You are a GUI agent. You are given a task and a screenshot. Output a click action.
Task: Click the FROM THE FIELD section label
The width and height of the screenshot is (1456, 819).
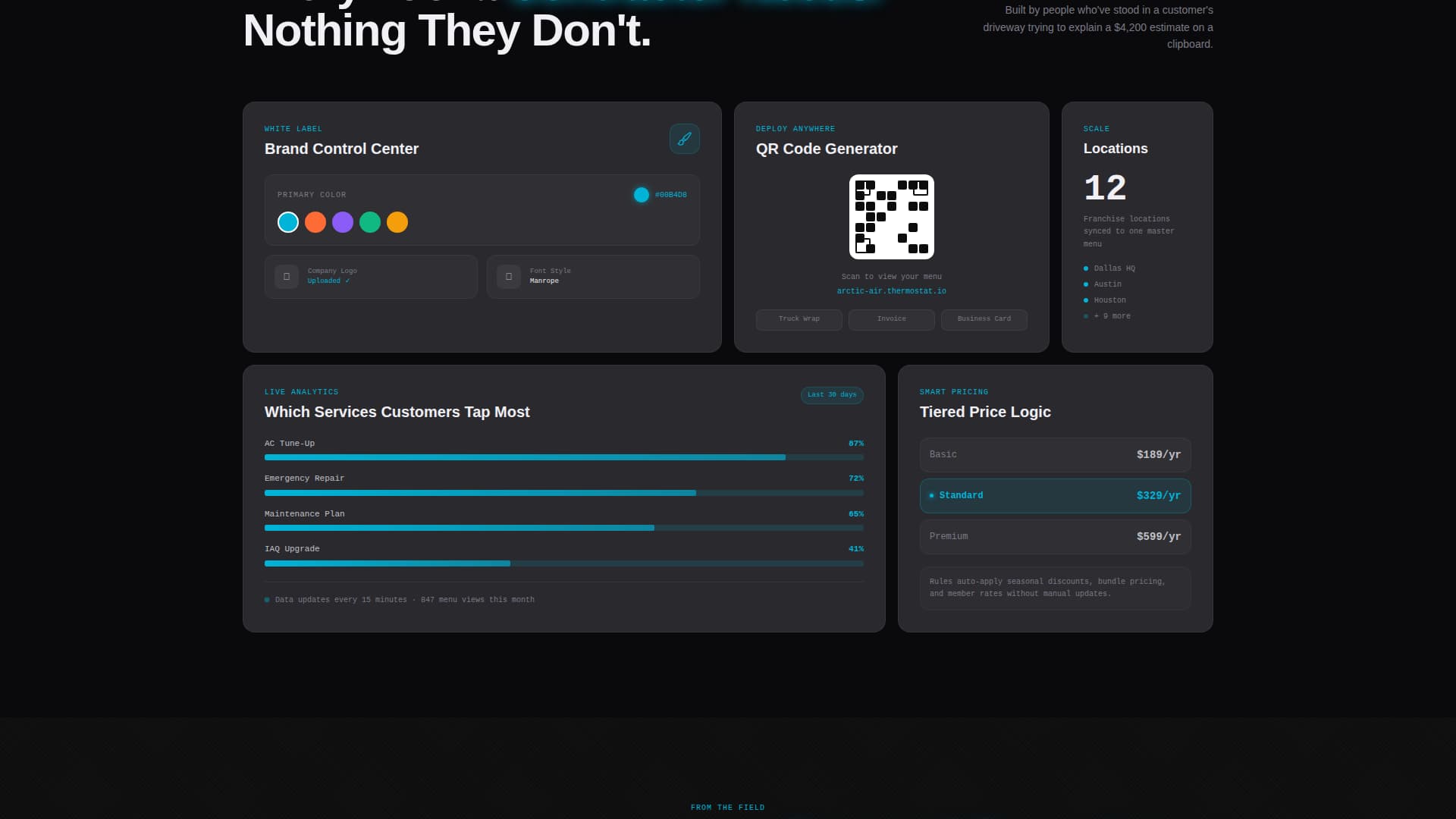[x=728, y=808]
